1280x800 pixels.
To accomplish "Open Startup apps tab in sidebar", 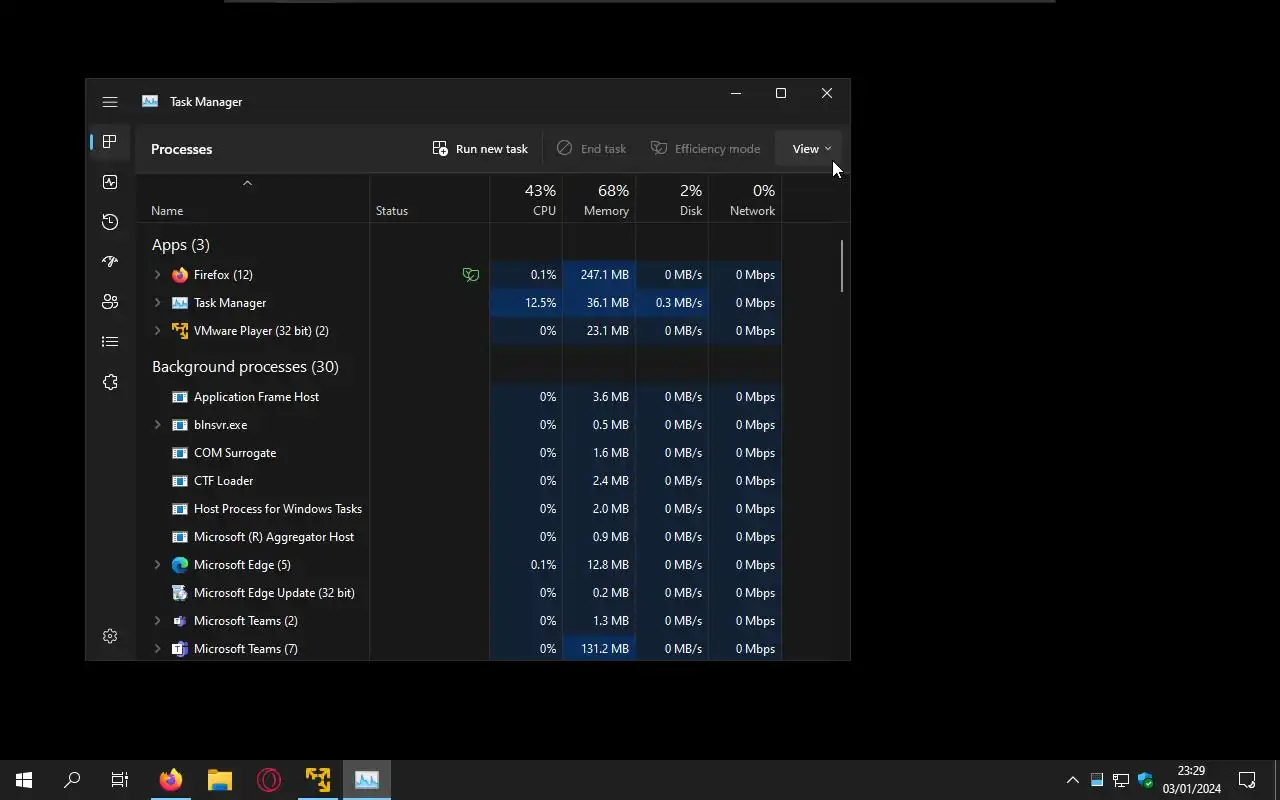I will [x=110, y=262].
